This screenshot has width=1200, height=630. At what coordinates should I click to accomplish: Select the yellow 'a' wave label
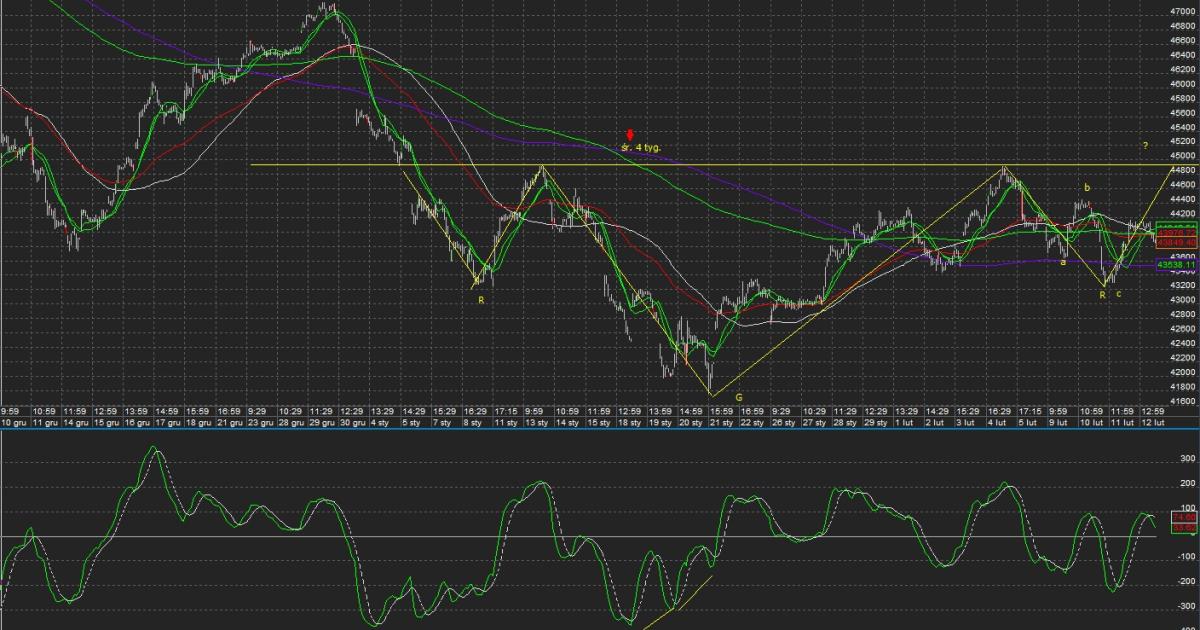tap(1063, 261)
